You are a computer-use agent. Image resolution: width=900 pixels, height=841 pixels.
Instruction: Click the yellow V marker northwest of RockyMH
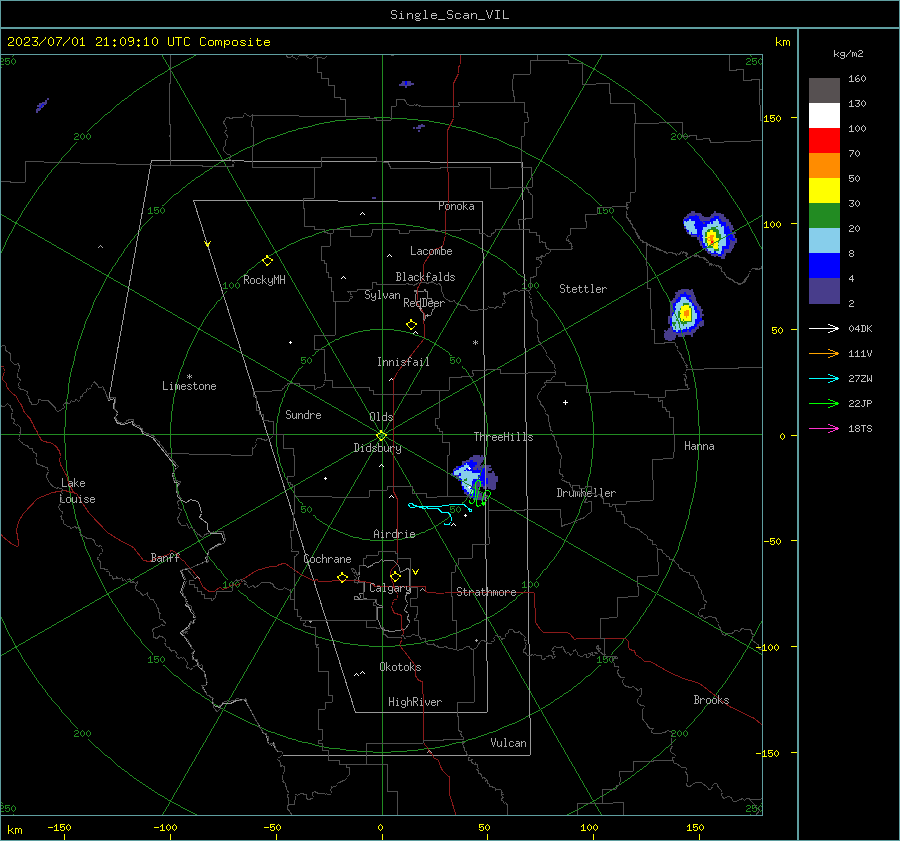[208, 244]
